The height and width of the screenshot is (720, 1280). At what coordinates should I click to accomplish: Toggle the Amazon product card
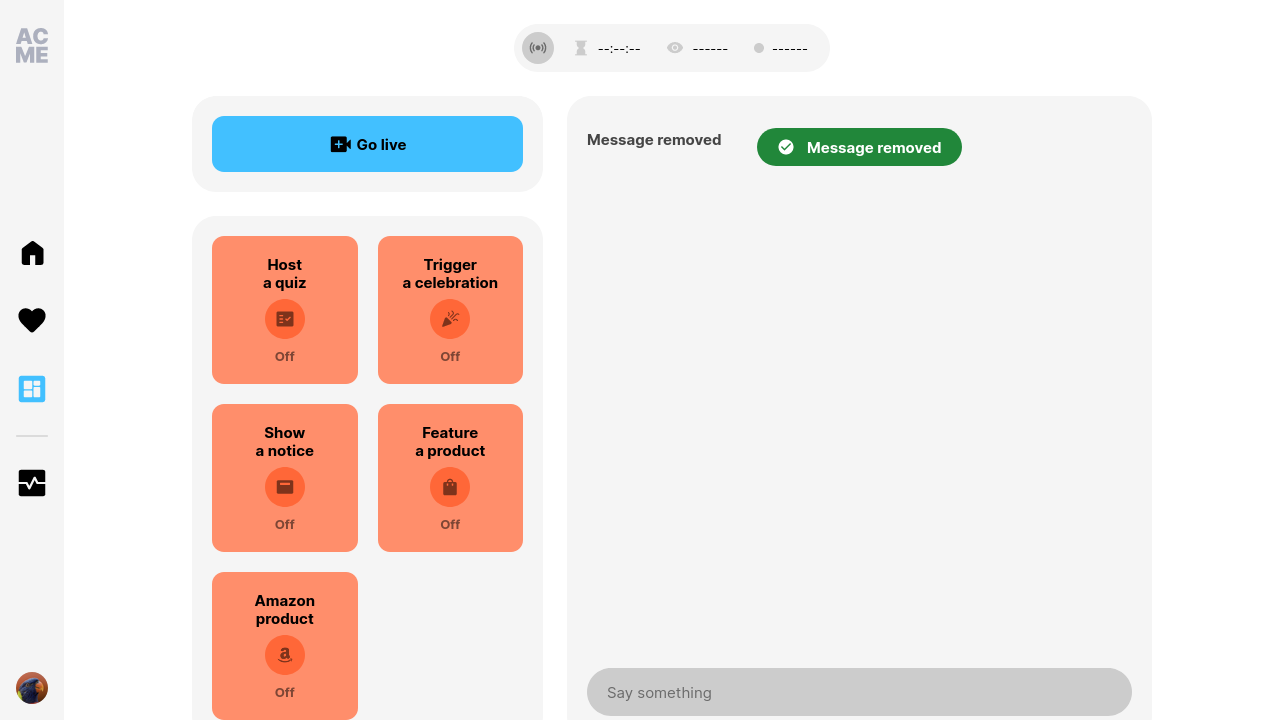point(285,646)
